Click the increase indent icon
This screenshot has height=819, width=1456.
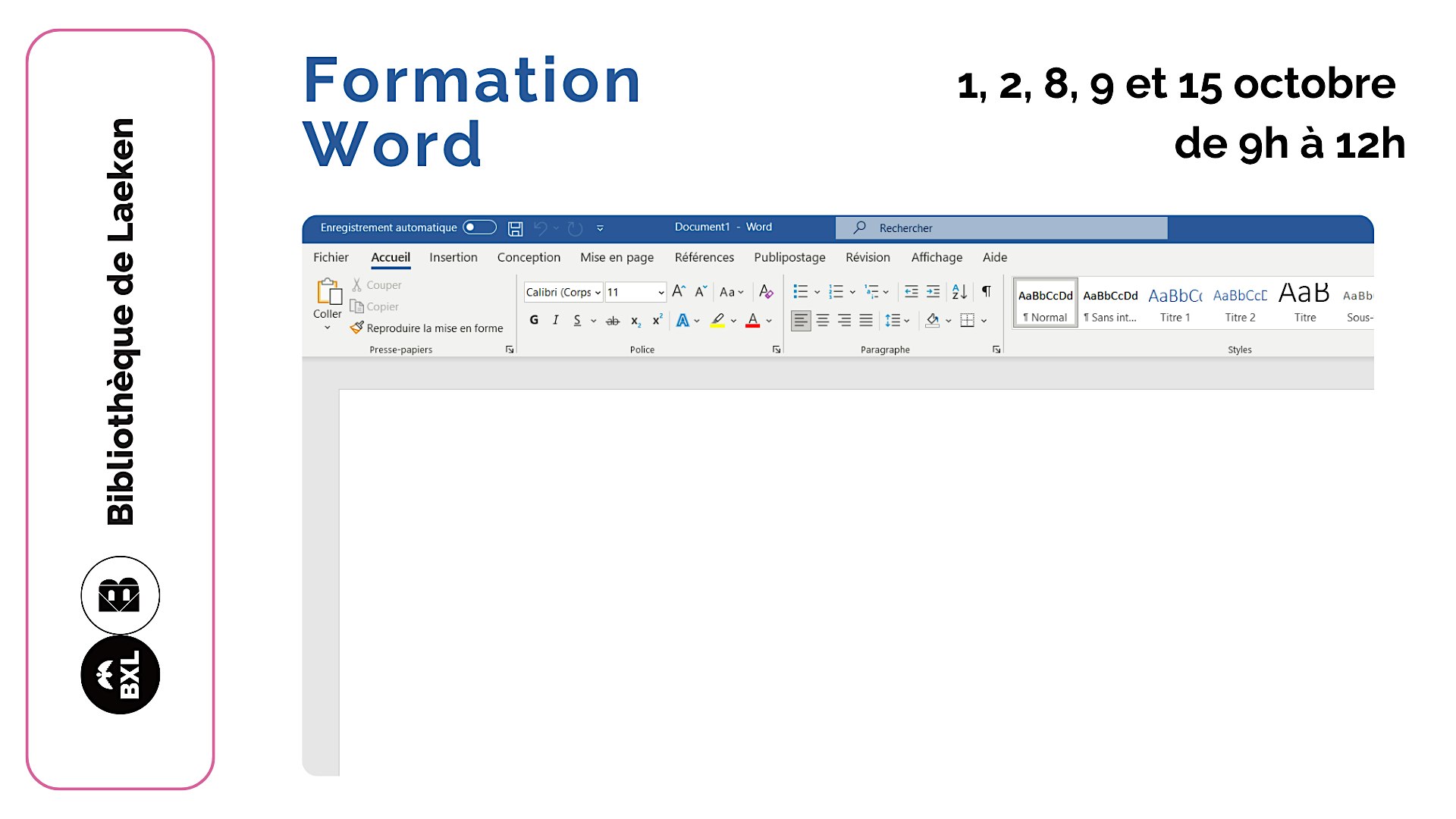pyautogui.click(x=934, y=291)
